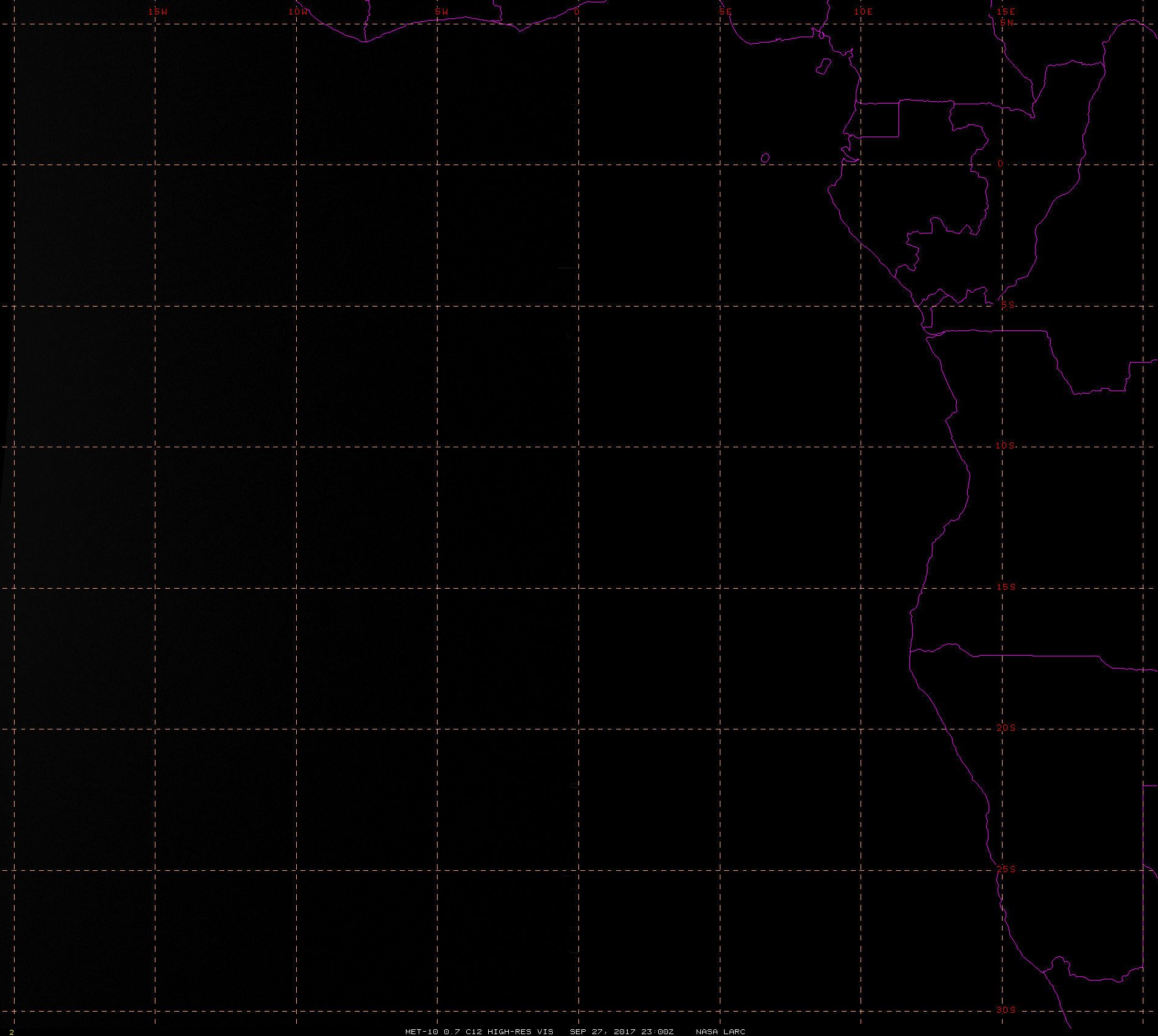Select the SEP 27, 2017 23:00Z timestamp
Viewport: 1158px width, 1036px height.
pos(622,1031)
